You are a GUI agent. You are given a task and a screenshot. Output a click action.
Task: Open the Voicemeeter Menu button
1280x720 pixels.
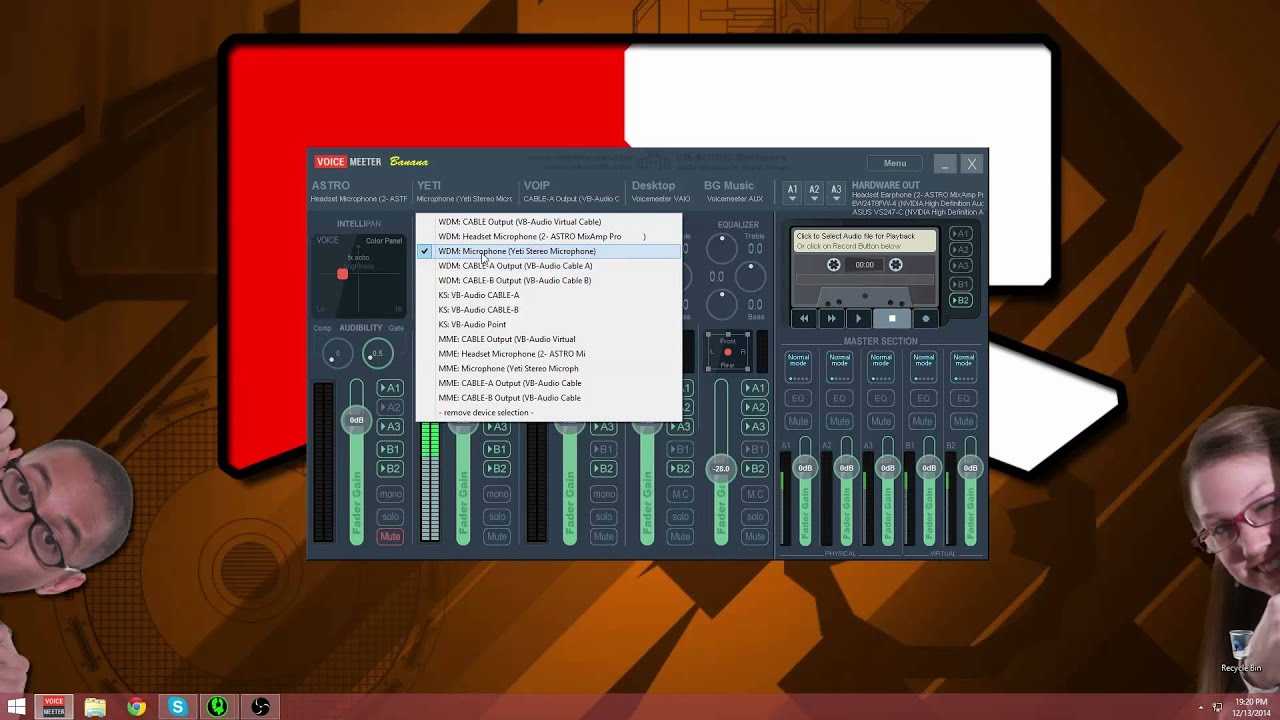[895, 163]
